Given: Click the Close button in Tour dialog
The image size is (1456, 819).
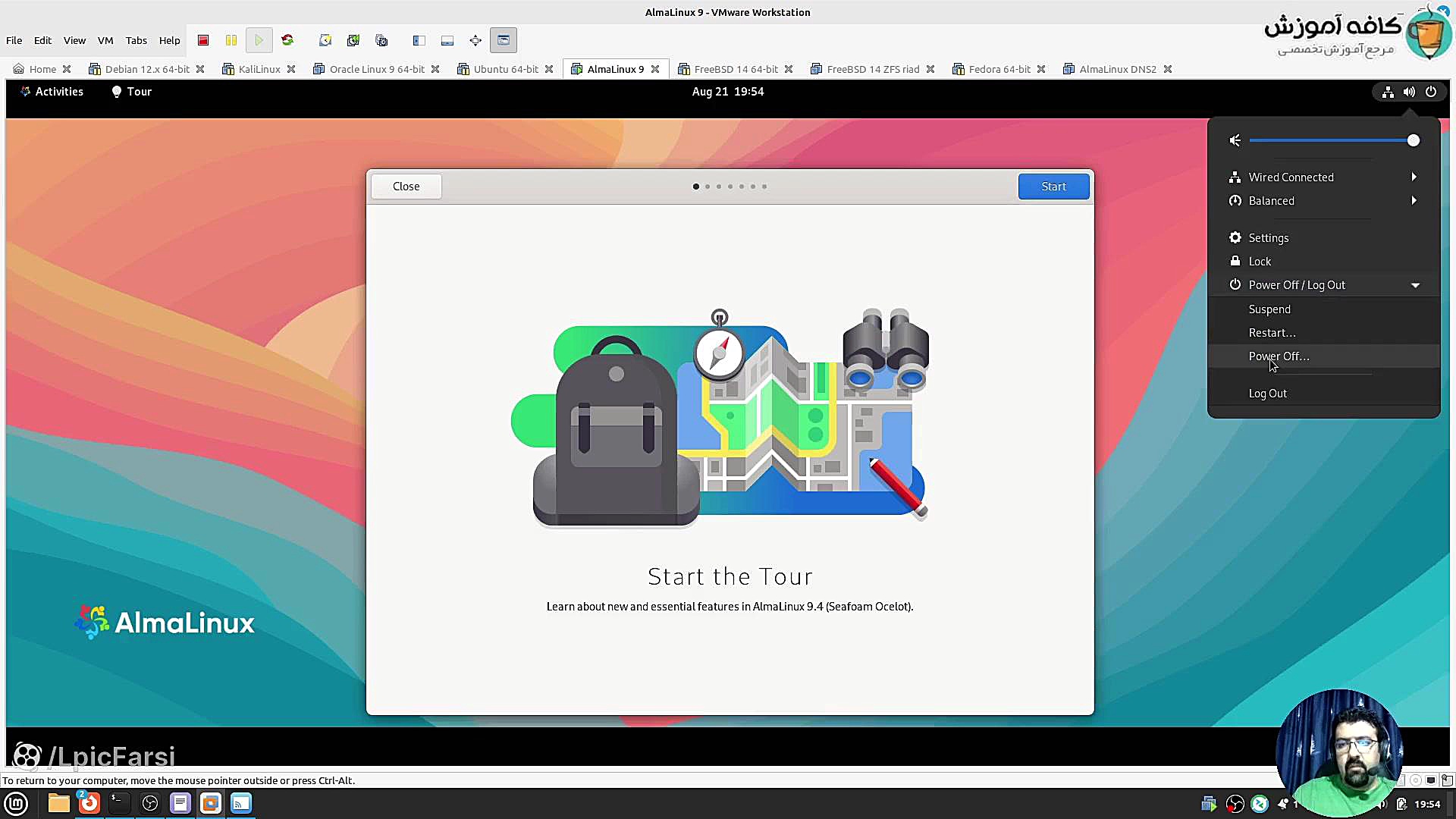Looking at the screenshot, I should [x=406, y=187].
